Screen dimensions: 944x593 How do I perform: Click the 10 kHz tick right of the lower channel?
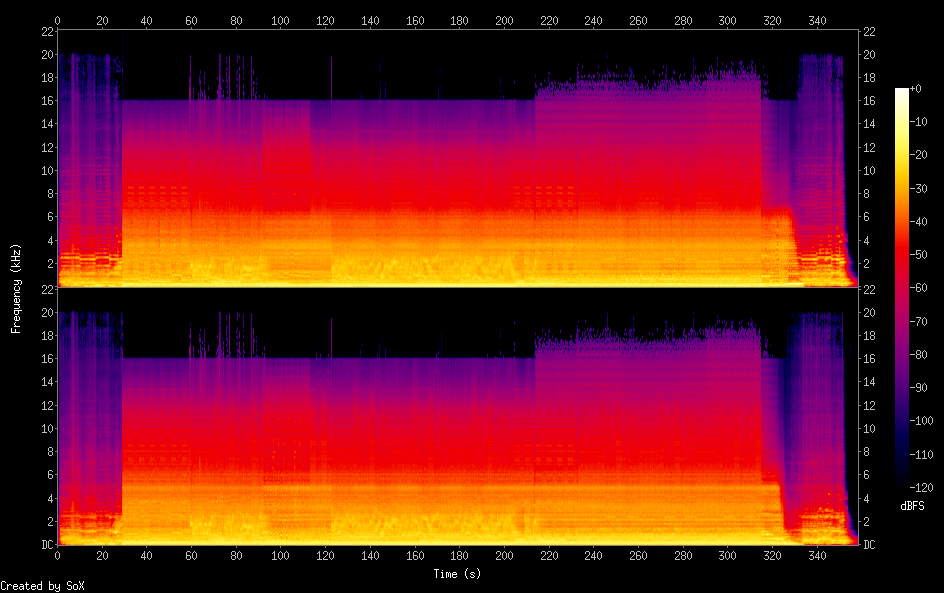(870, 428)
